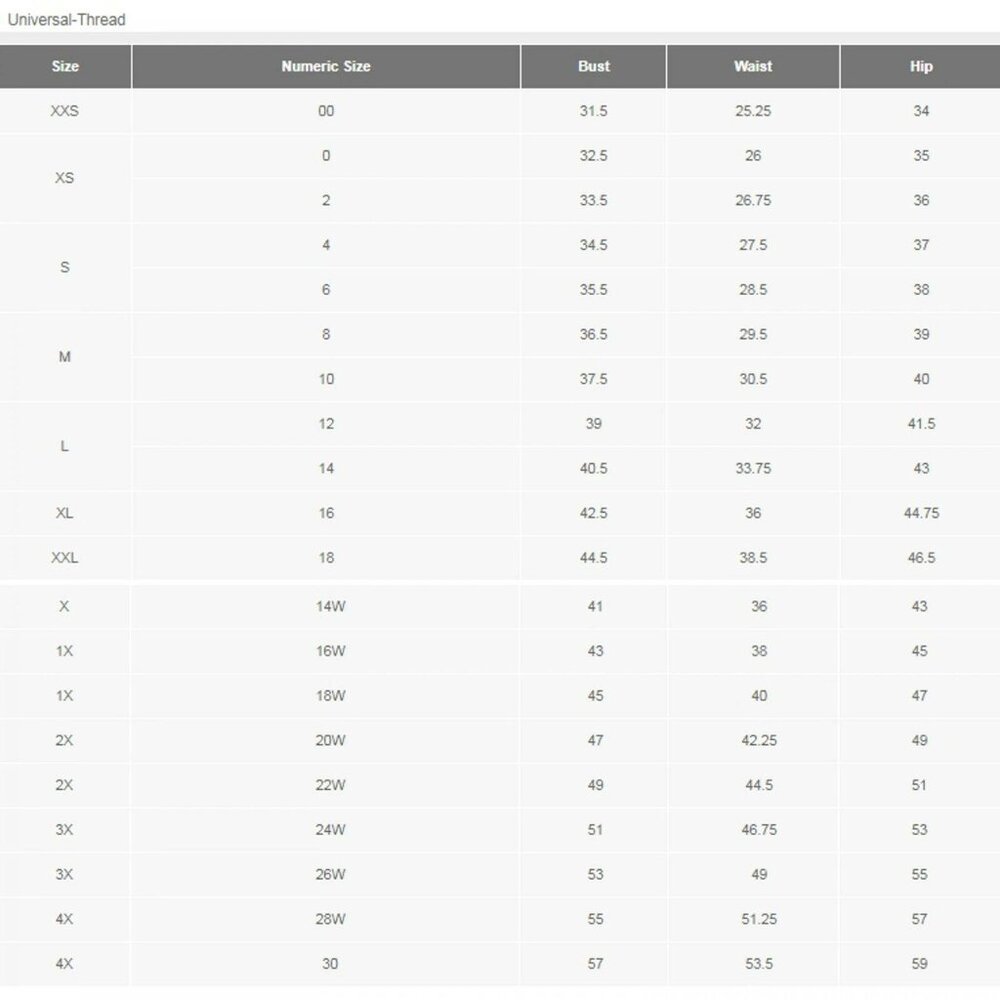Select numeric size 28W cell
1000x1000 pixels.
pyautogui.click(x=330, y=919)
